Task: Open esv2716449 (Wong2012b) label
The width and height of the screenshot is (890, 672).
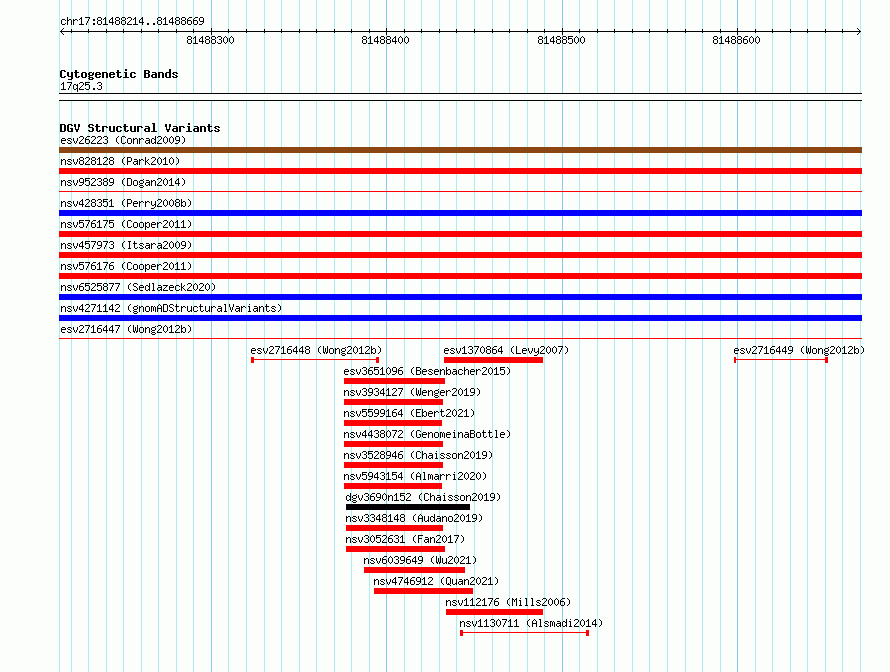Action: pyautogui.click(x=799, y=350)
